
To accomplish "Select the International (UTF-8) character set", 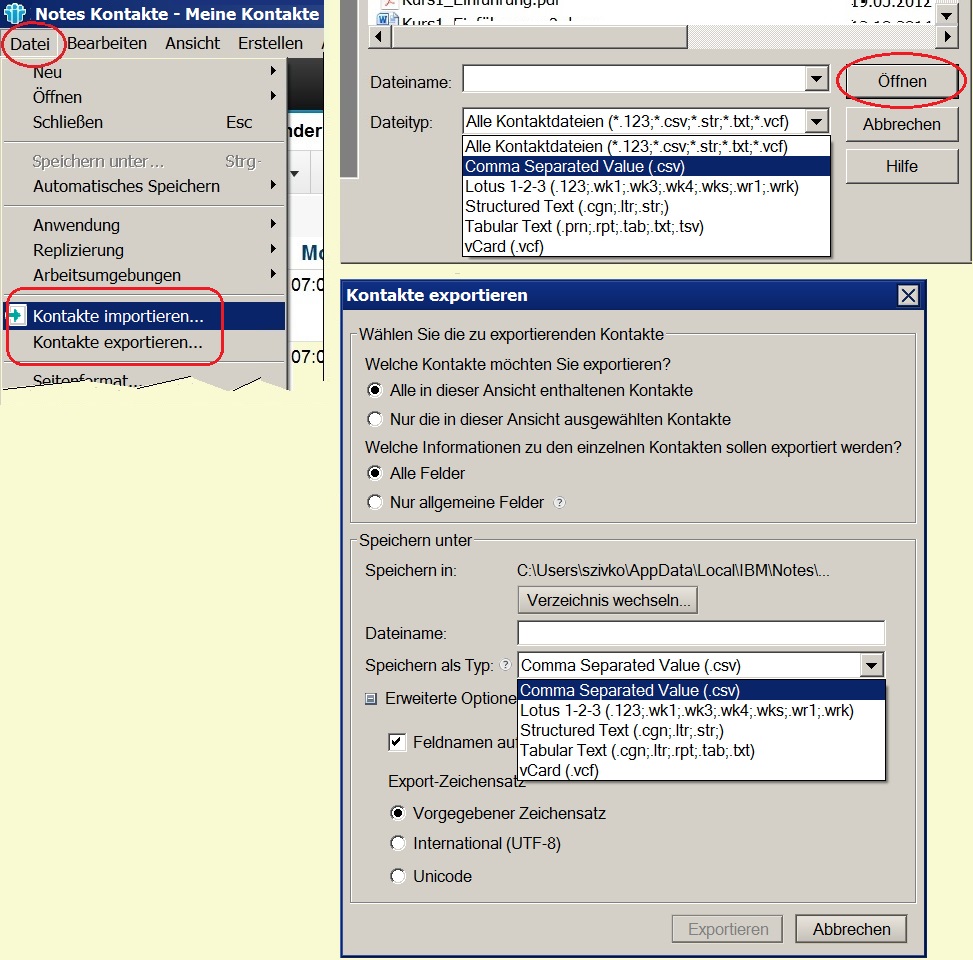I will [x=398, y=844].
